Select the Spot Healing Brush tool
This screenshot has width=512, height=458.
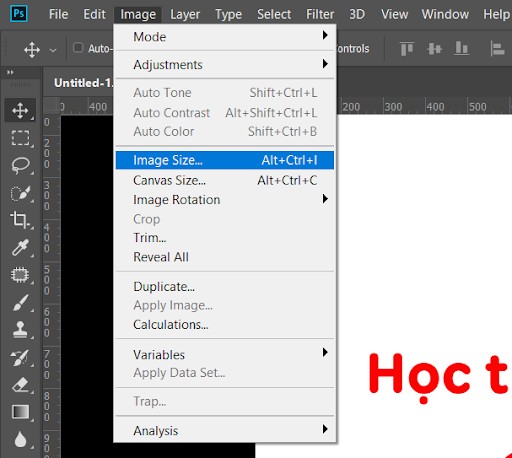click(x=20, y=275)
